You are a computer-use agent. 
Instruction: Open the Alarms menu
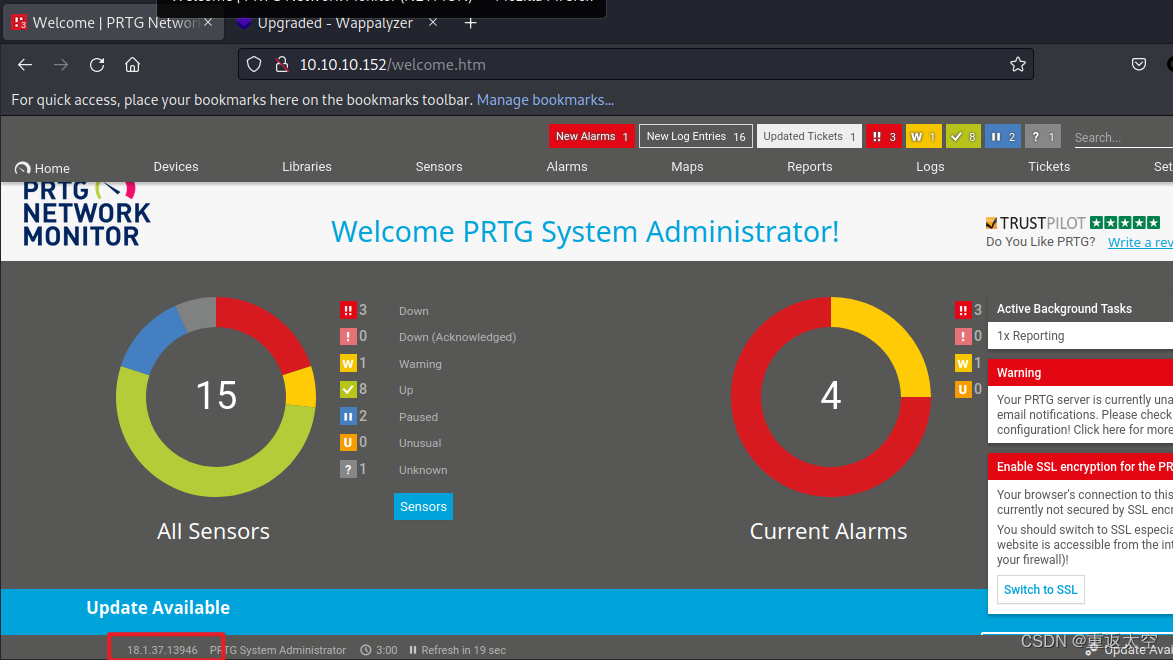[566, 167]
